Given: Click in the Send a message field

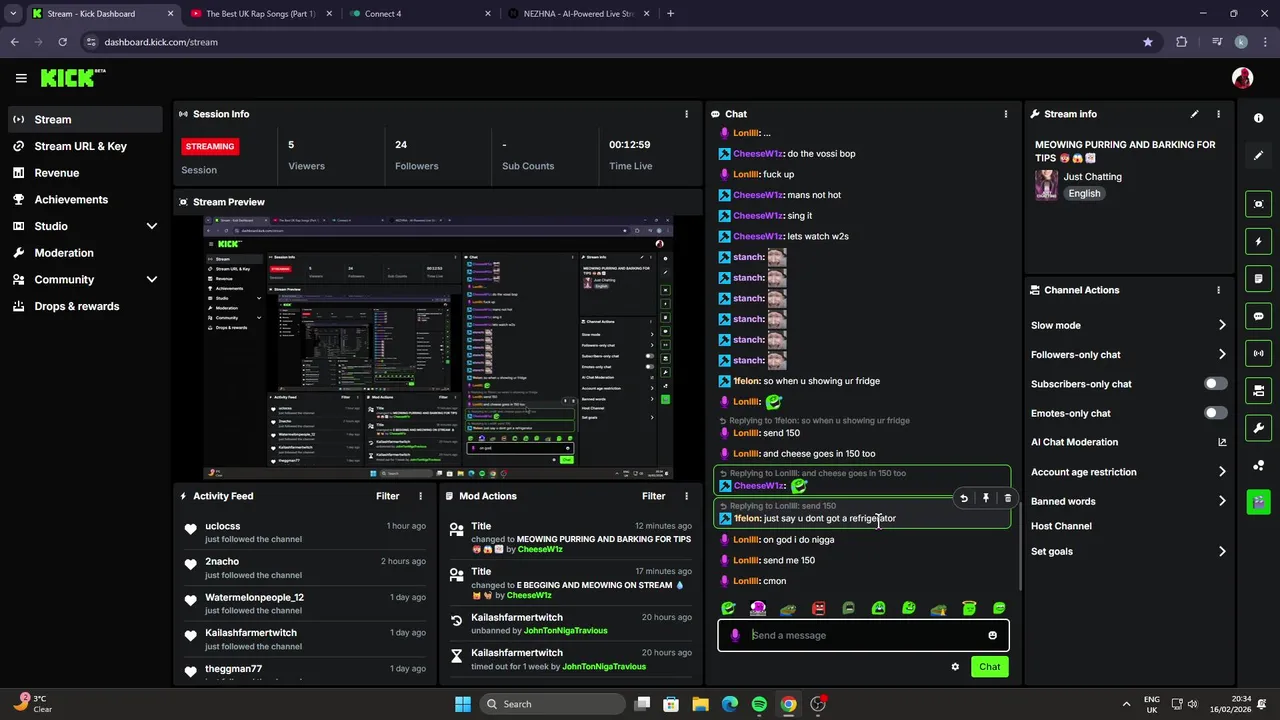Looking at the screenshot, I should click(x=863, y=635).
